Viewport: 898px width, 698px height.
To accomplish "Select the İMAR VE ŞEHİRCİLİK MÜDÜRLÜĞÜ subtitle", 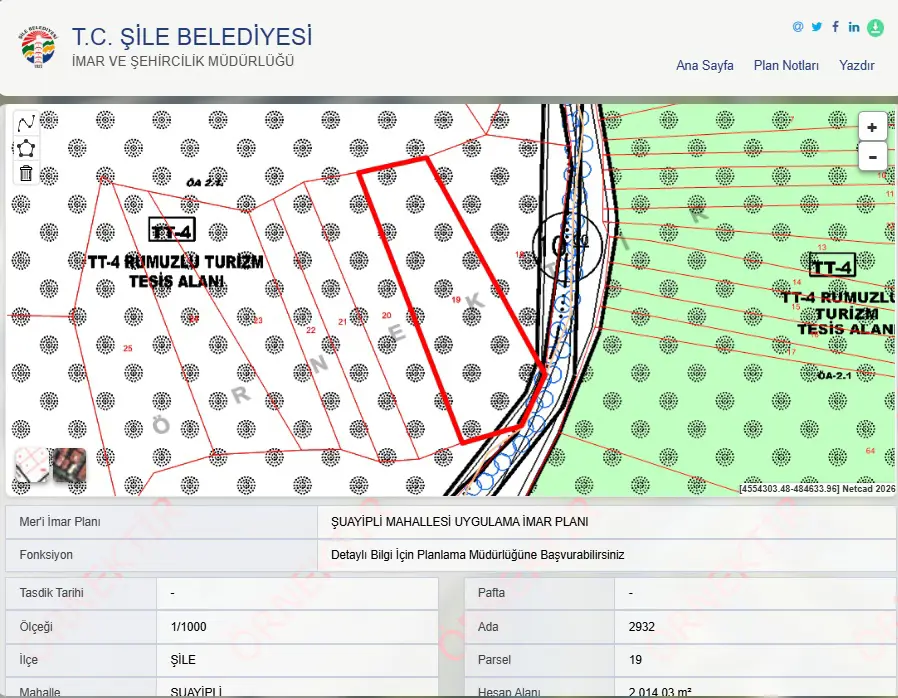I will [183, 61].
